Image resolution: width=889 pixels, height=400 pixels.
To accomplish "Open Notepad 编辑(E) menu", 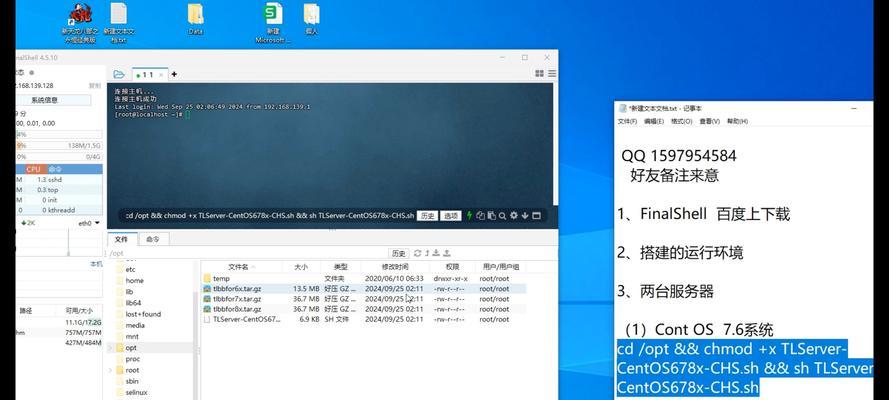I will coord(654,121).
